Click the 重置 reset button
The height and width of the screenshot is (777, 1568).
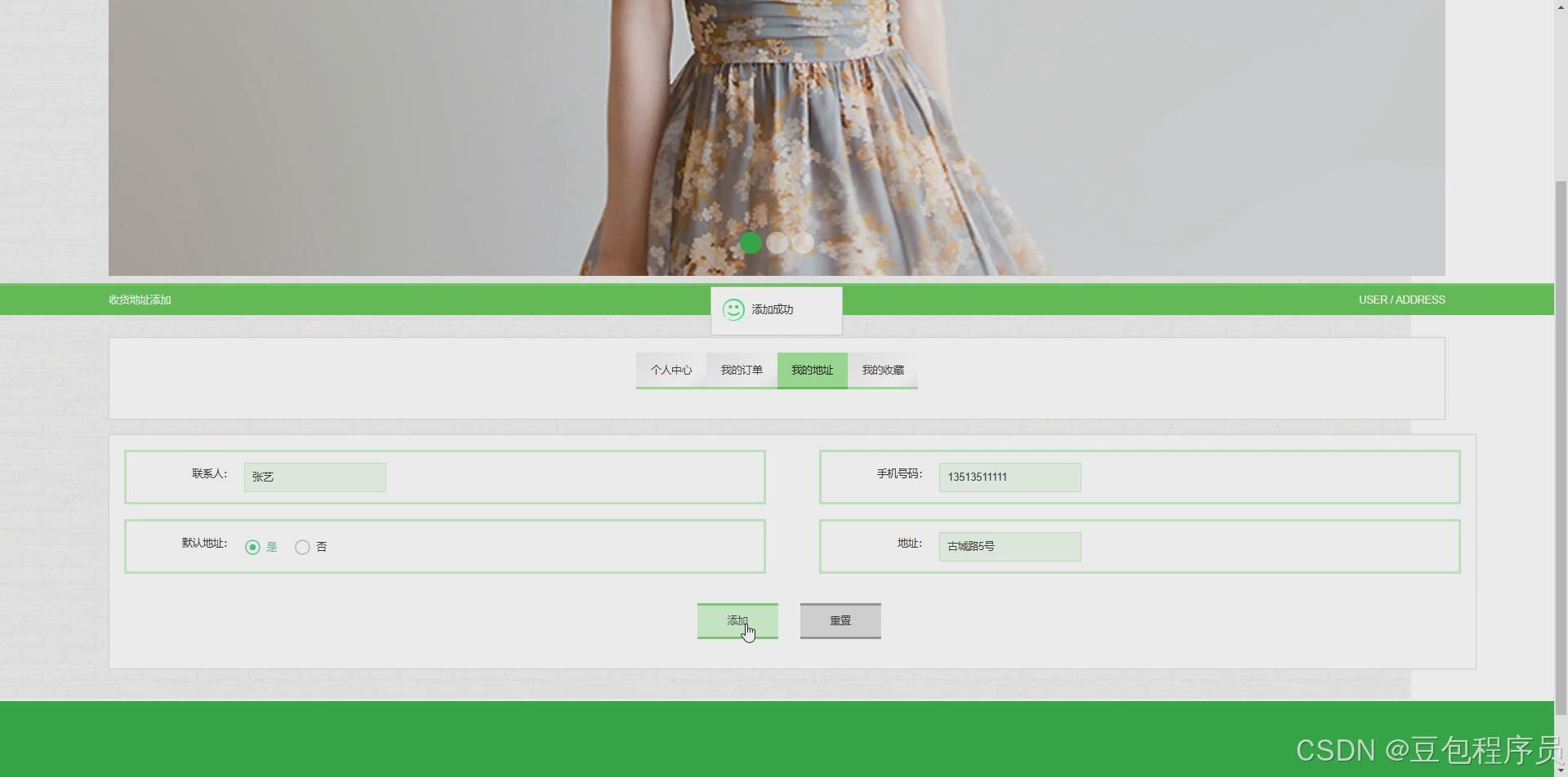point(840,620)
